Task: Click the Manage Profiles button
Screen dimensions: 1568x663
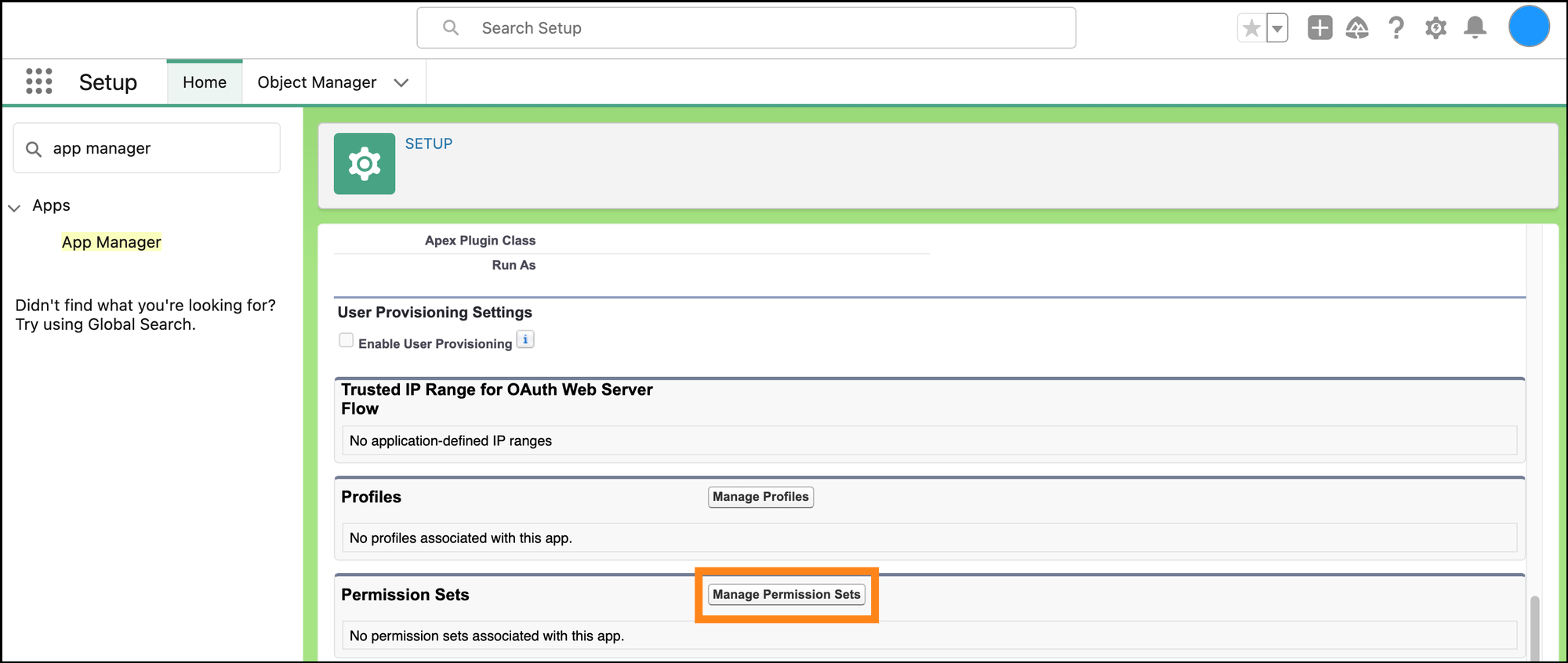Action: tap(760, 497)
